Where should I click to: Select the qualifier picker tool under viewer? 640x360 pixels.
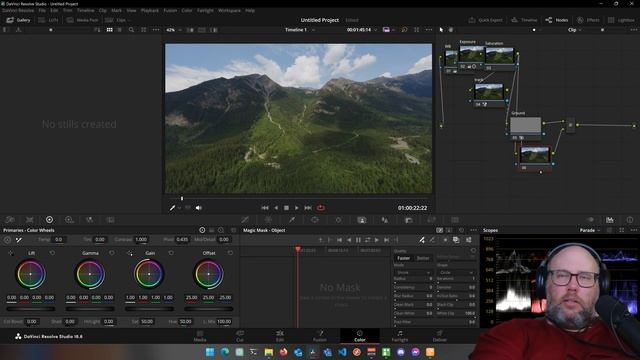(173, 208)
